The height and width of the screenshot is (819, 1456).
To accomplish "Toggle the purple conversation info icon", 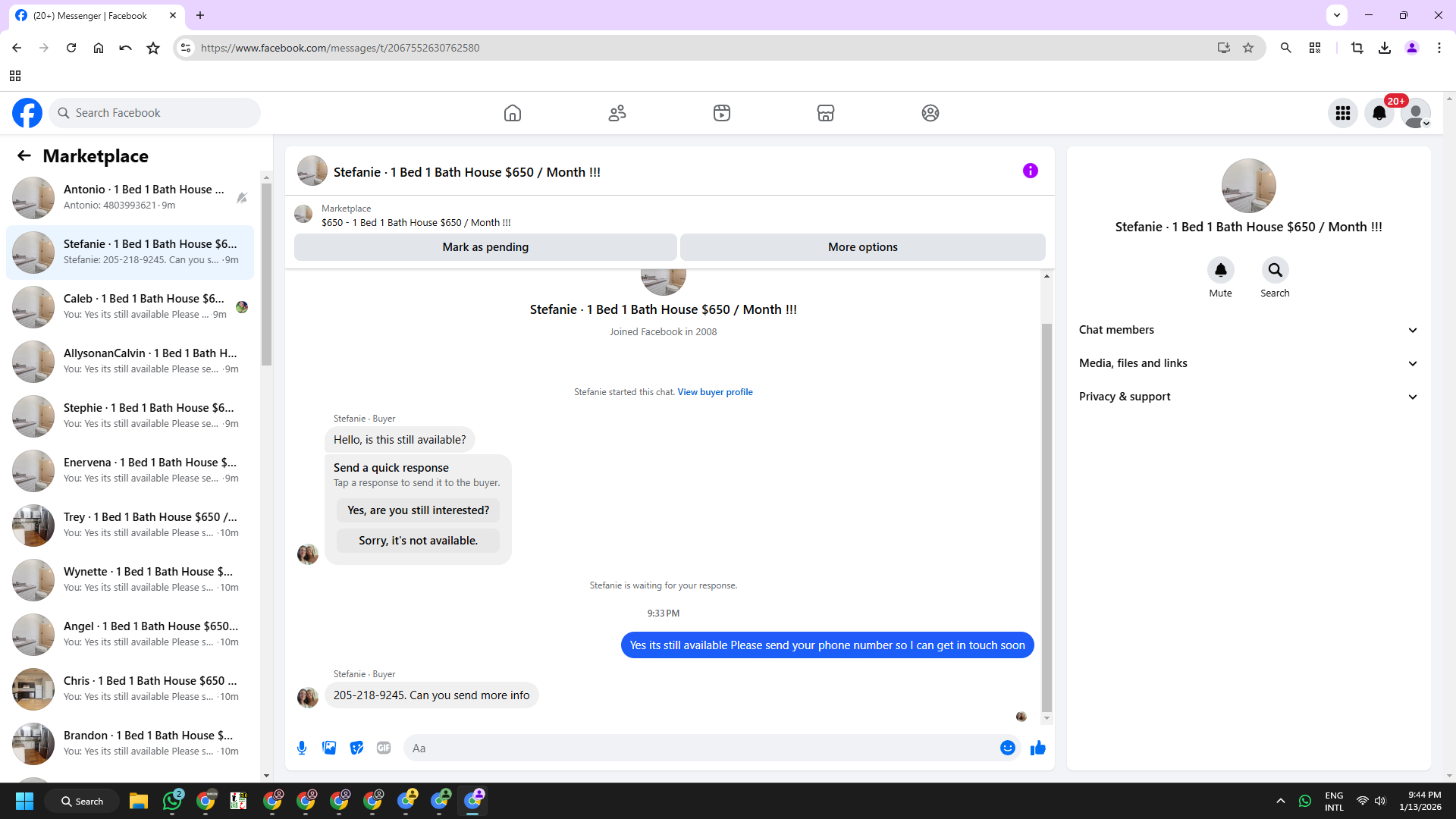I will 1030,171.
